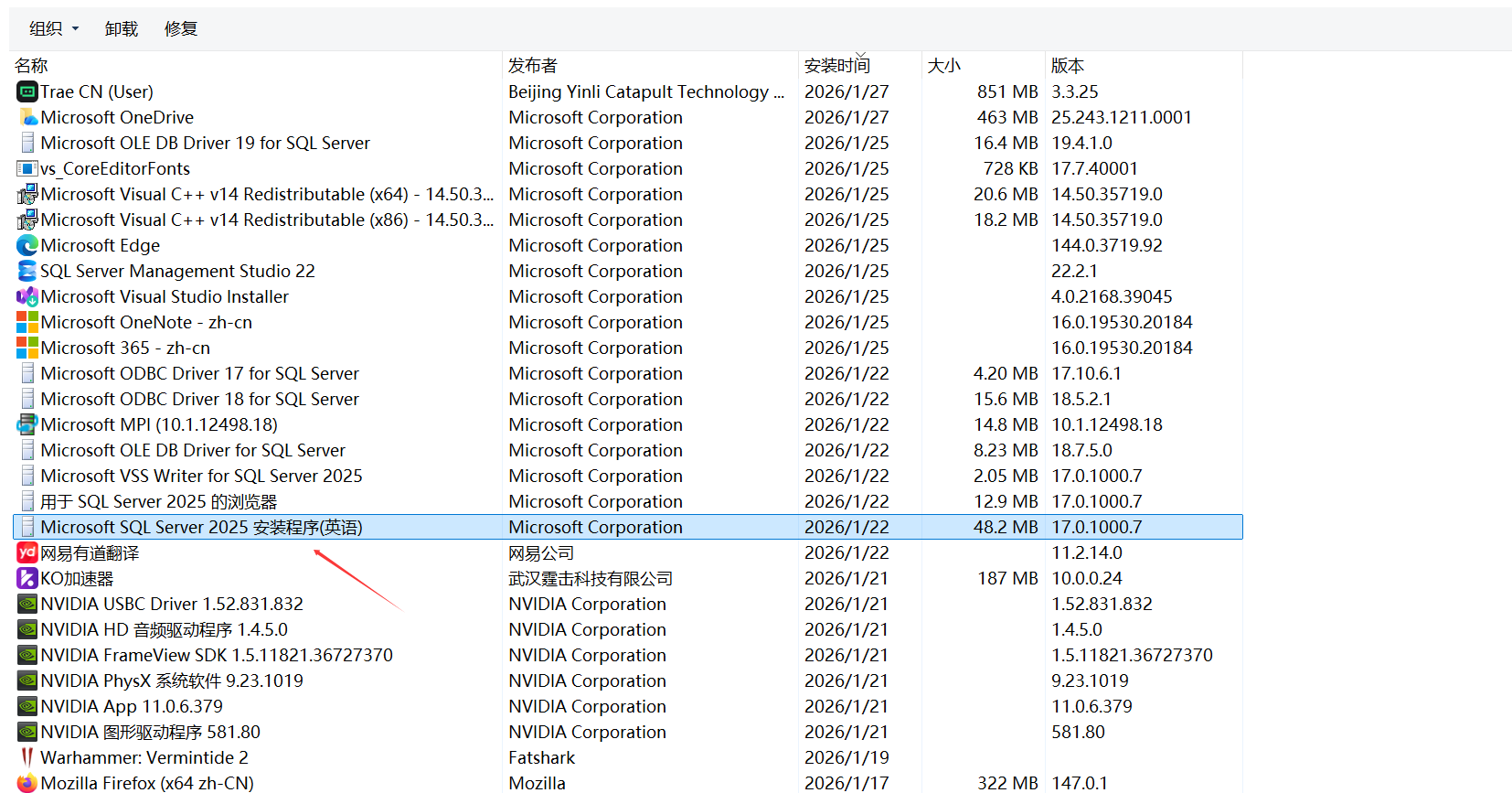Select Microsoft VSS Writer for SQL Server 2025
This screenshot has height=793, width=1512.
tap(202, 476)
